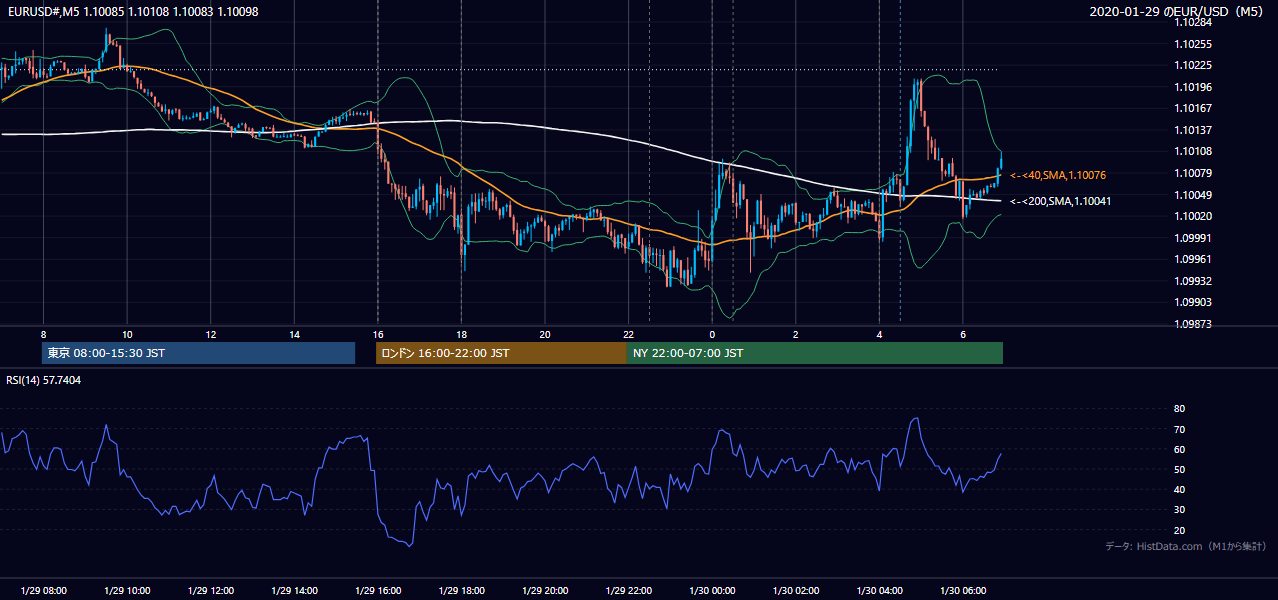1278x600 pixels.
Task: Click the 2020-01-29 EUR/USD (M5) title
Action: click(x=1177, y=11)
